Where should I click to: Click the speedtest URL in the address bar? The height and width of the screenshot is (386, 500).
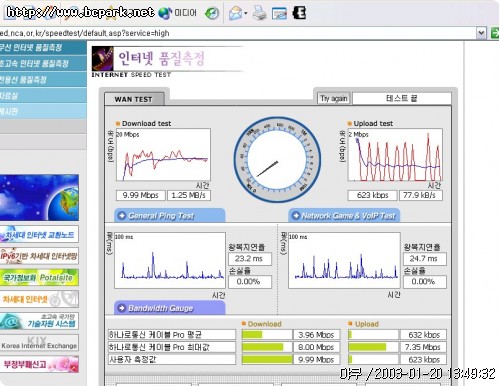85,33
